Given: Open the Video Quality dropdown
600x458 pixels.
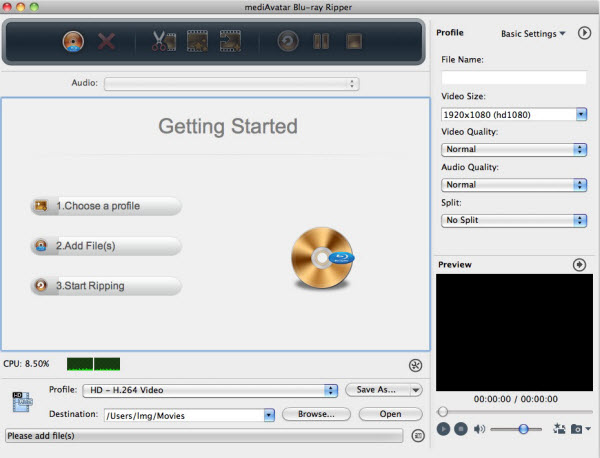Looking at the screenshot, I should pos(514,149).
